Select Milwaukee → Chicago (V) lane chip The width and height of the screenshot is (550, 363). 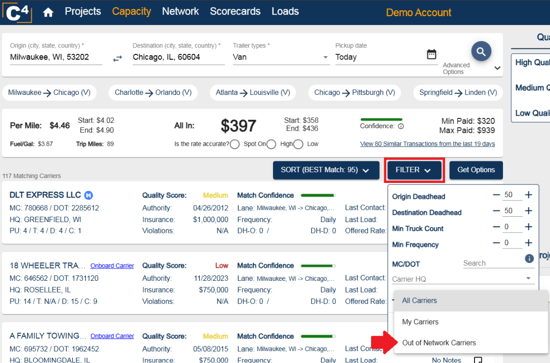click(49, 93)
